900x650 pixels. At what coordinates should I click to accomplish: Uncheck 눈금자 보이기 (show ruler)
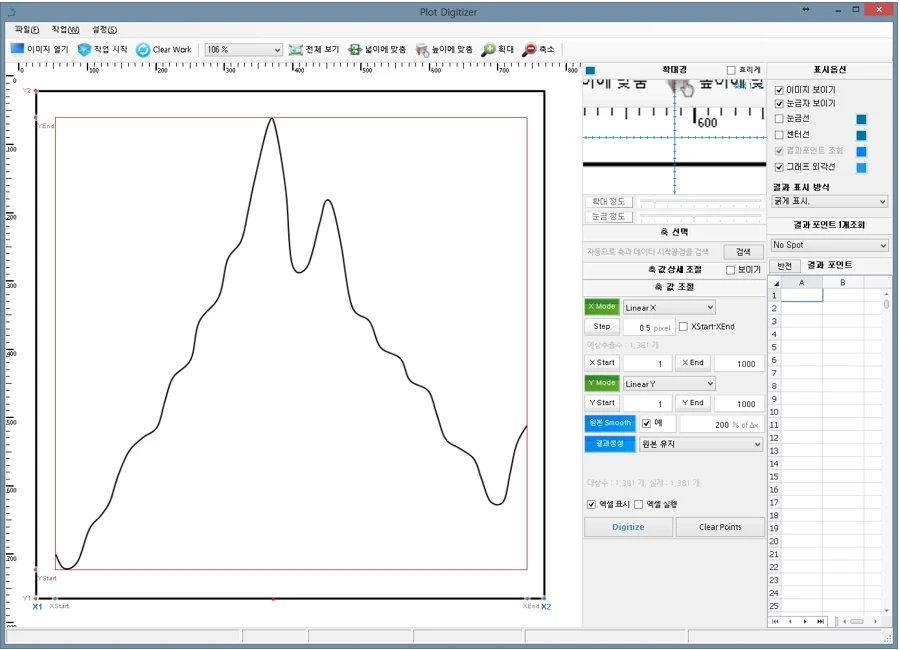pos(779,103)
